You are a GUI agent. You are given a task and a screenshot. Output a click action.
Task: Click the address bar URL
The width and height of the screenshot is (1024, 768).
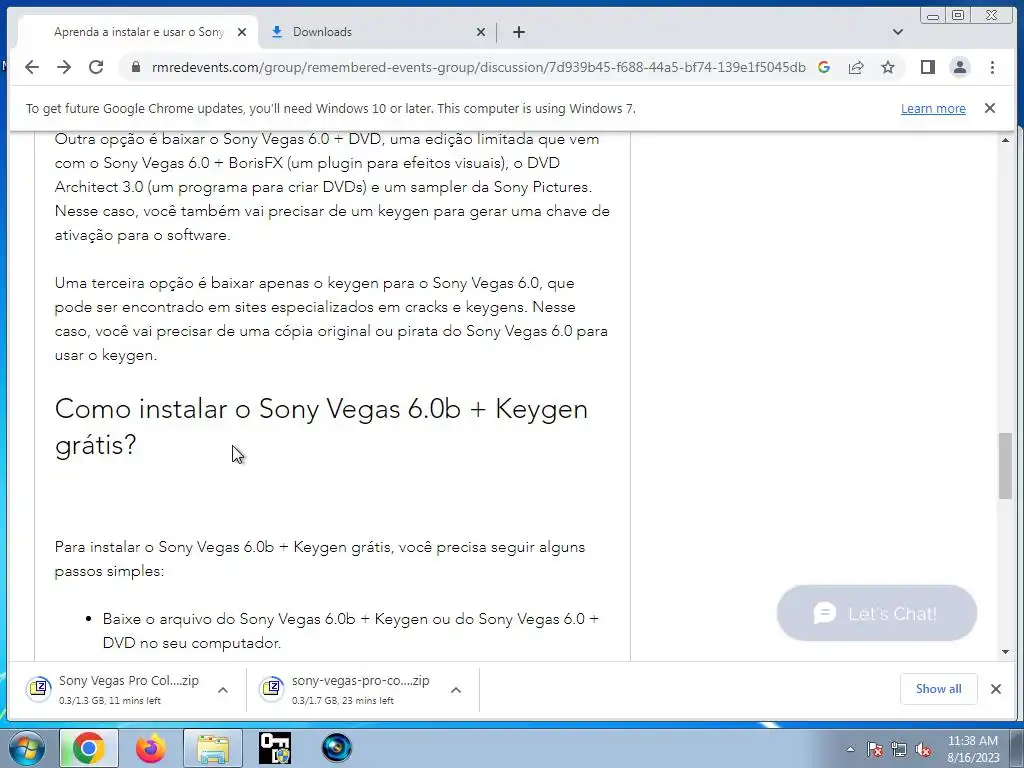click(479, 67)
